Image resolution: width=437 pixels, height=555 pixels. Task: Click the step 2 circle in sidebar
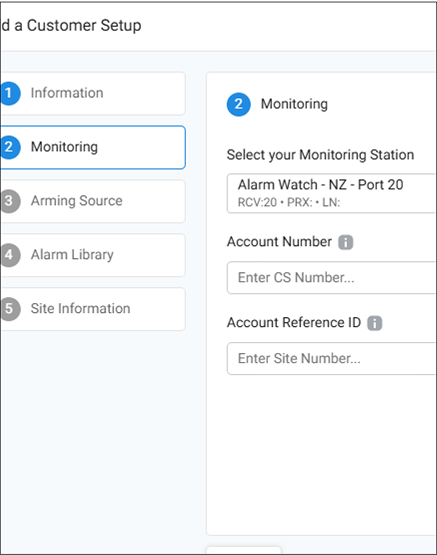click(10, 147)
